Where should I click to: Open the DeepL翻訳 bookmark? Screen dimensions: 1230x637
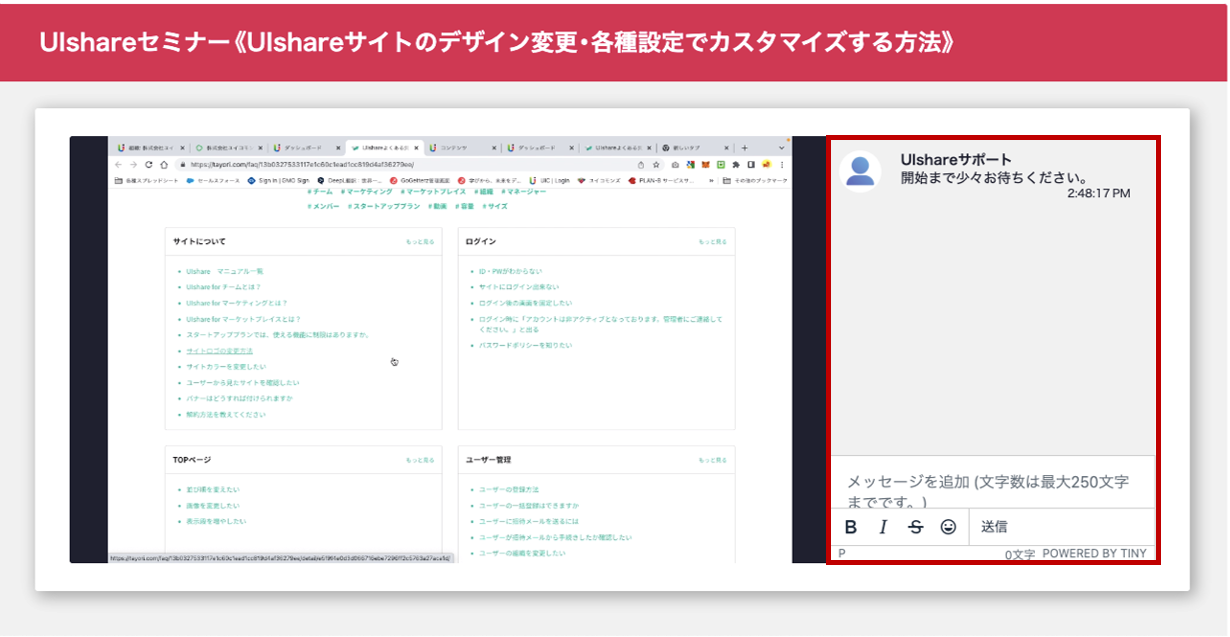[350, 180]
